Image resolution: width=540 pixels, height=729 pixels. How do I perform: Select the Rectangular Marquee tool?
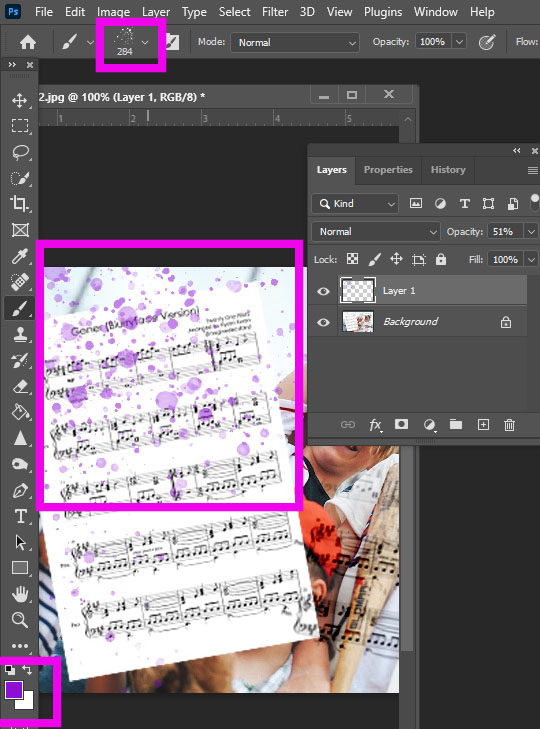(20, 126)
